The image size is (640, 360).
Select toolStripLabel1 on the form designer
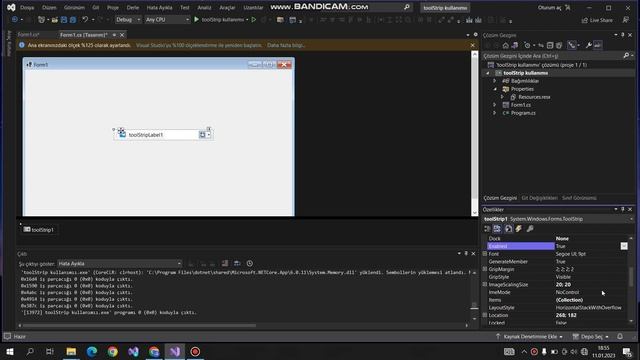click(145, 135)
